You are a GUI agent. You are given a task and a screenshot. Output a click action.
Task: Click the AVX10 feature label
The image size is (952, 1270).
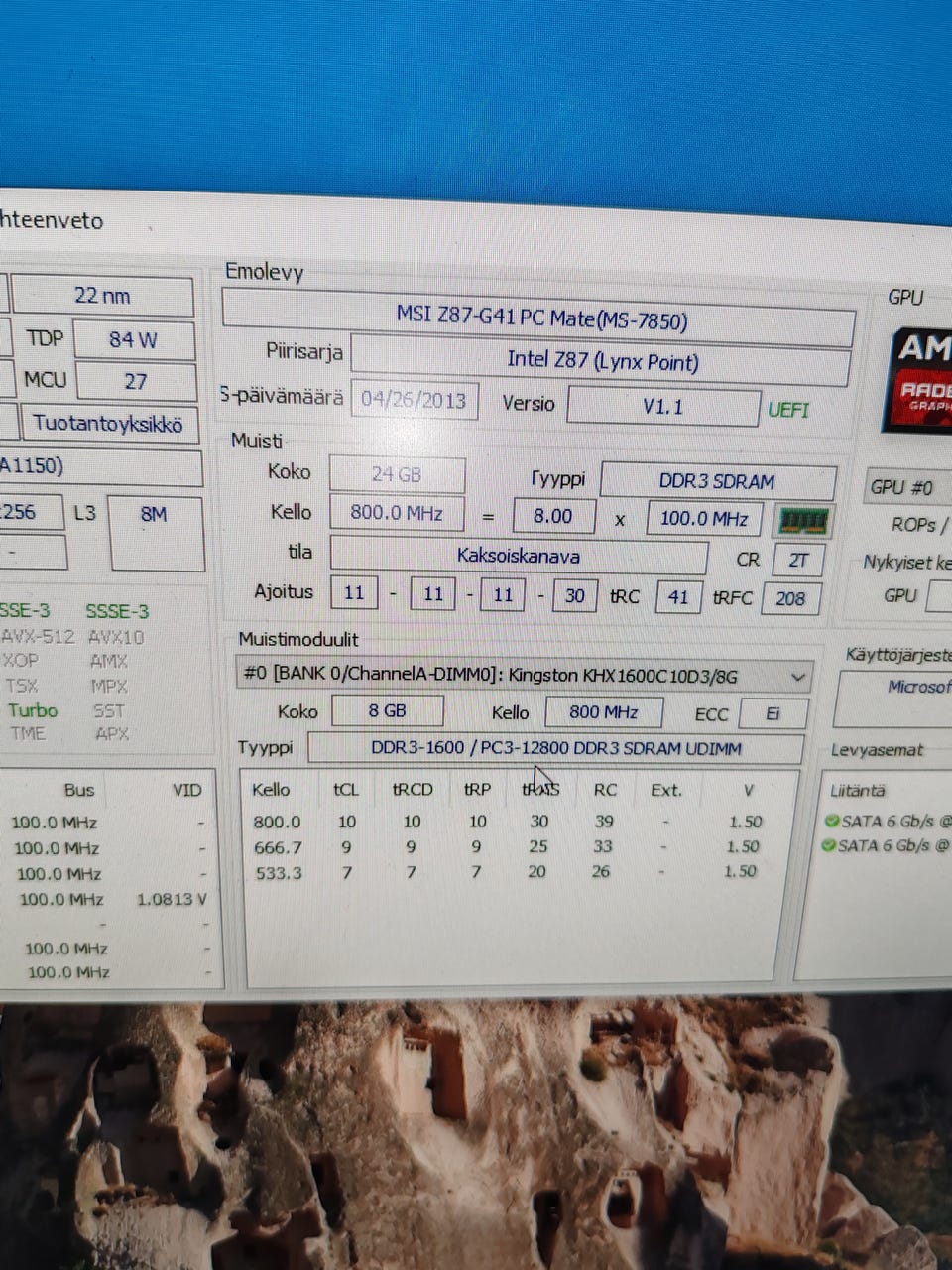(116, 637)
